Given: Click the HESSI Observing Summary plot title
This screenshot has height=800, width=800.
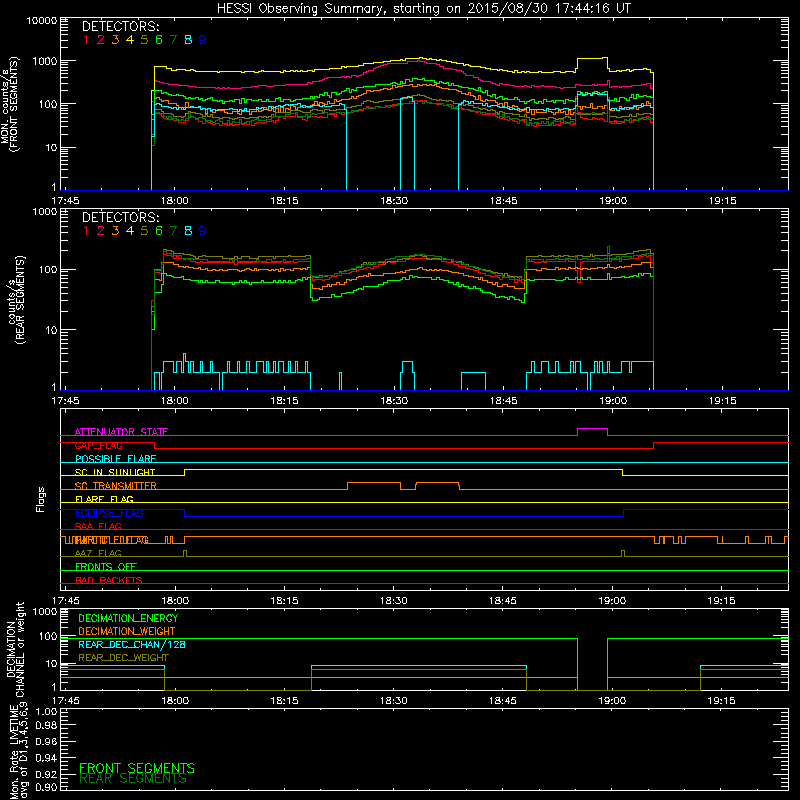Looking at the screenshot, I should pos(423,9).
